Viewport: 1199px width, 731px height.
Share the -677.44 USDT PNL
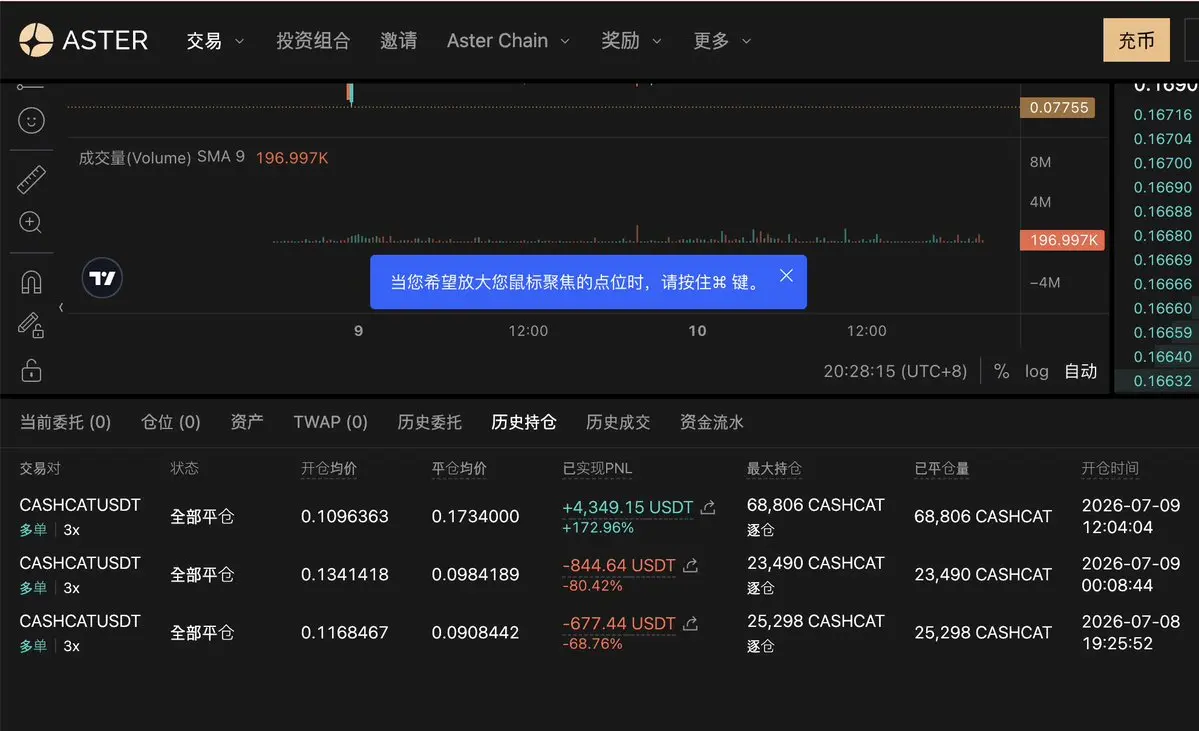[690, 623]
